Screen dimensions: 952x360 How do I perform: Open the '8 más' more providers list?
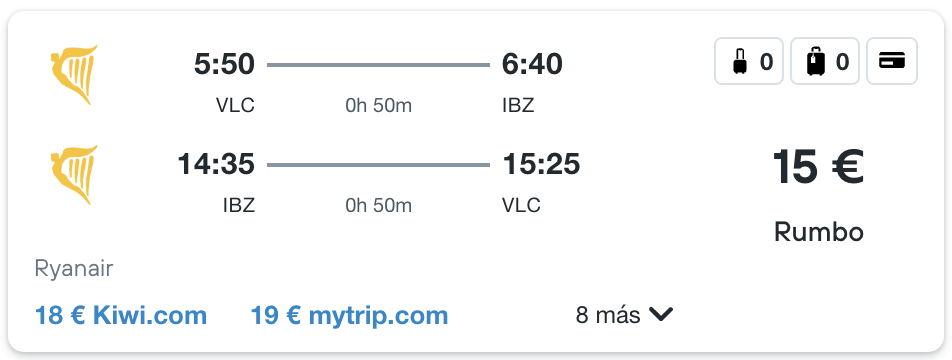click(x=624, y=315)
